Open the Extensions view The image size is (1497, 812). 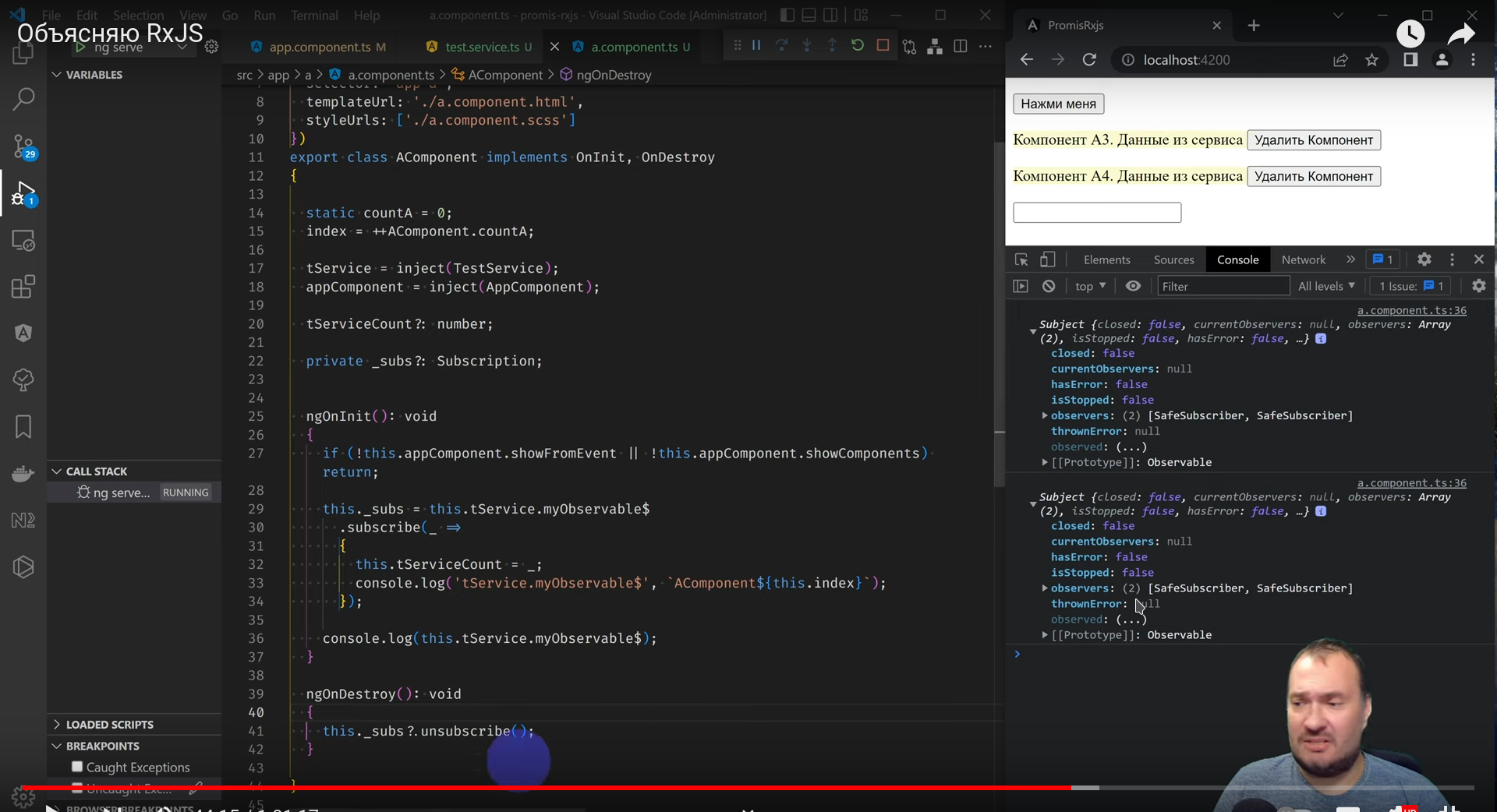coord(23,287)
